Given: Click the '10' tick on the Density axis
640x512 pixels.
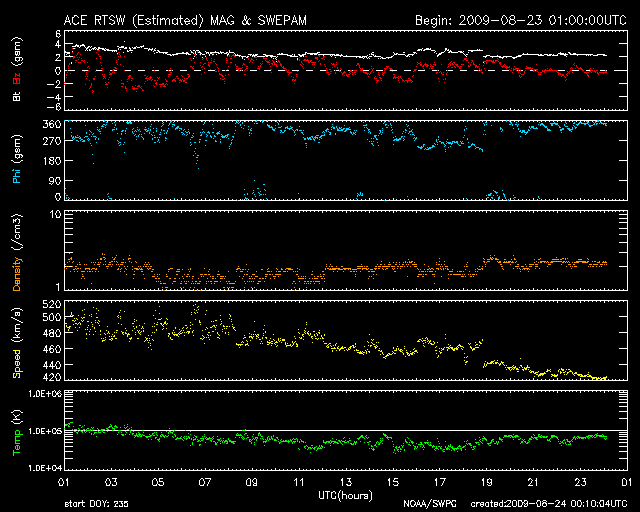Looking at the screenshot, I should [56, 214].
